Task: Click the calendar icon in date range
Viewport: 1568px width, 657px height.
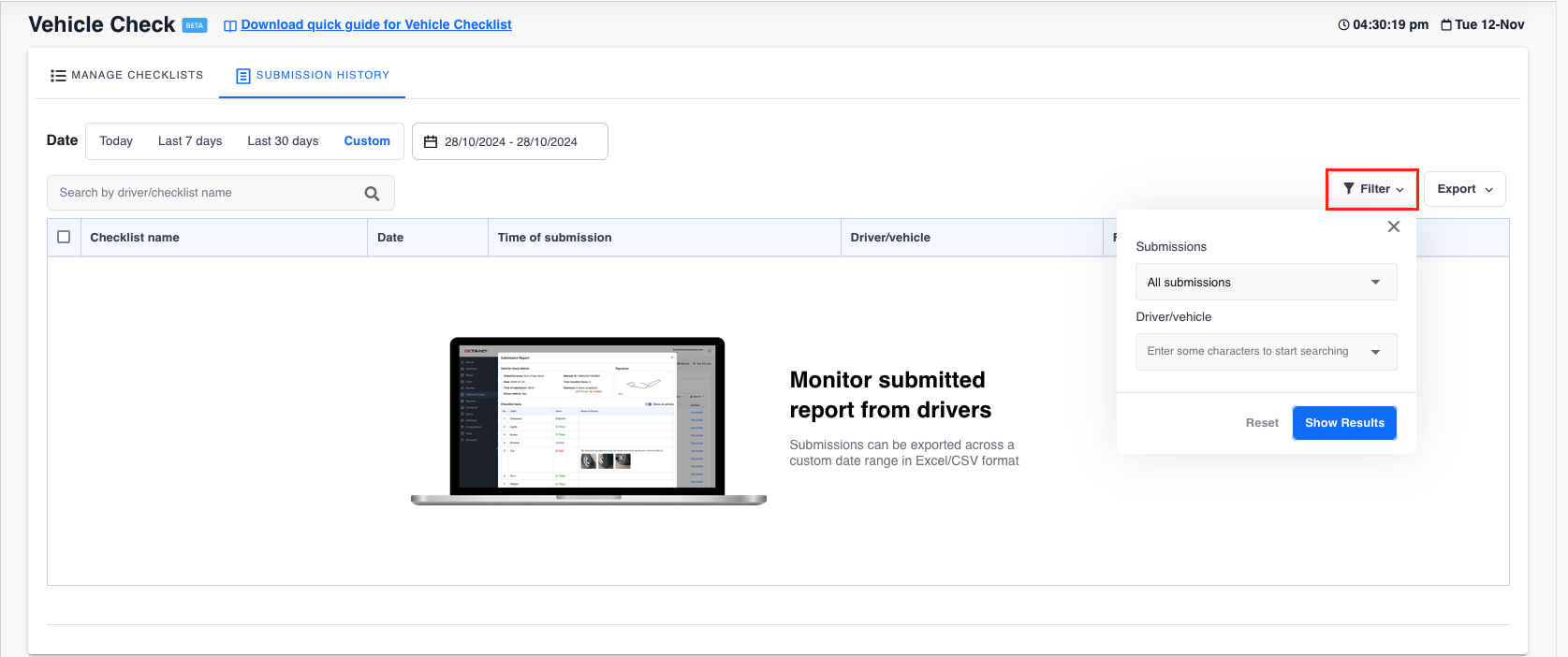Action: pyautogui.click(x=431, y=142)
